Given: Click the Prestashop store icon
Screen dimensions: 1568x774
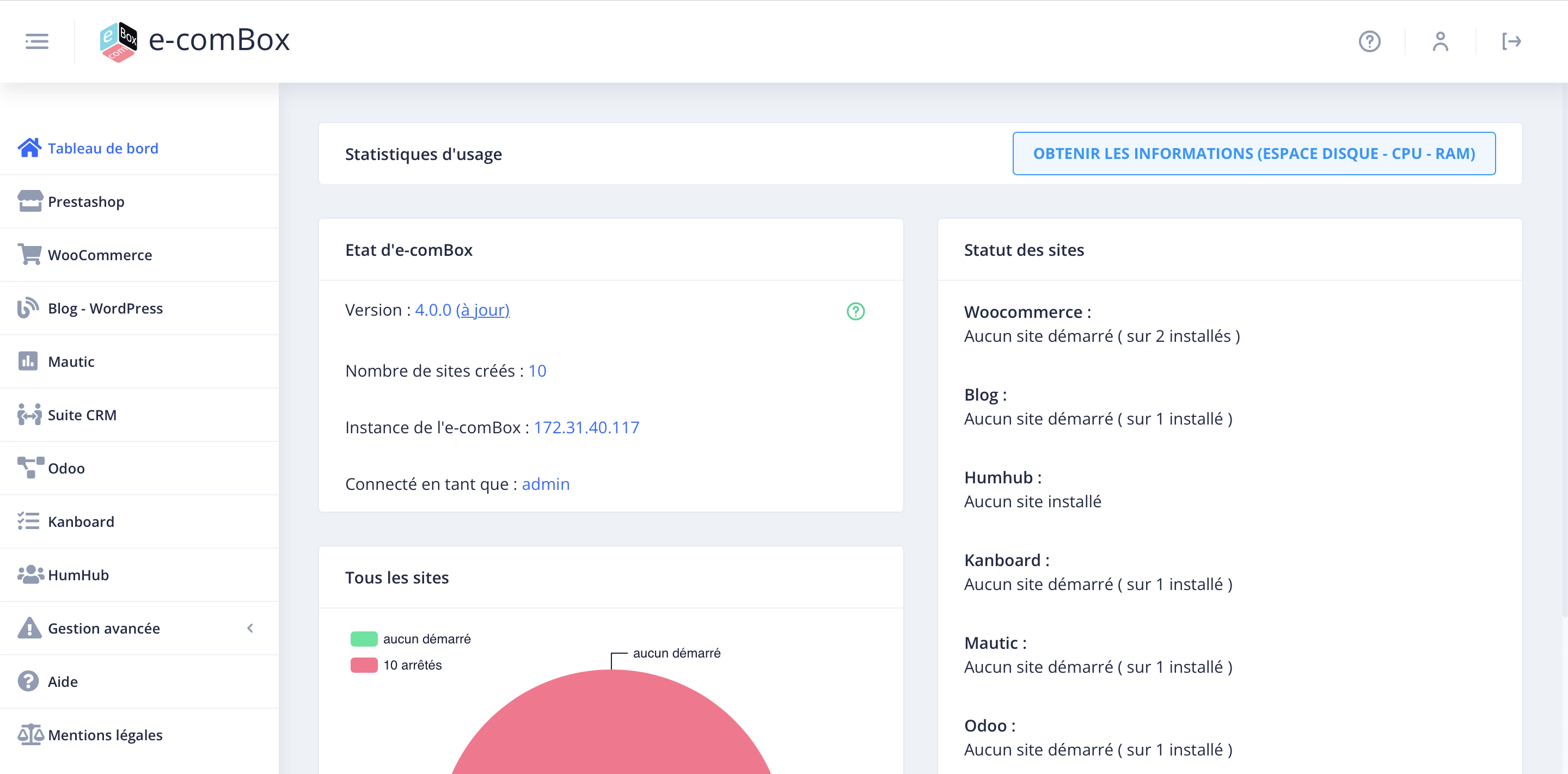Looking at the screenshot, I should point(29,201).
